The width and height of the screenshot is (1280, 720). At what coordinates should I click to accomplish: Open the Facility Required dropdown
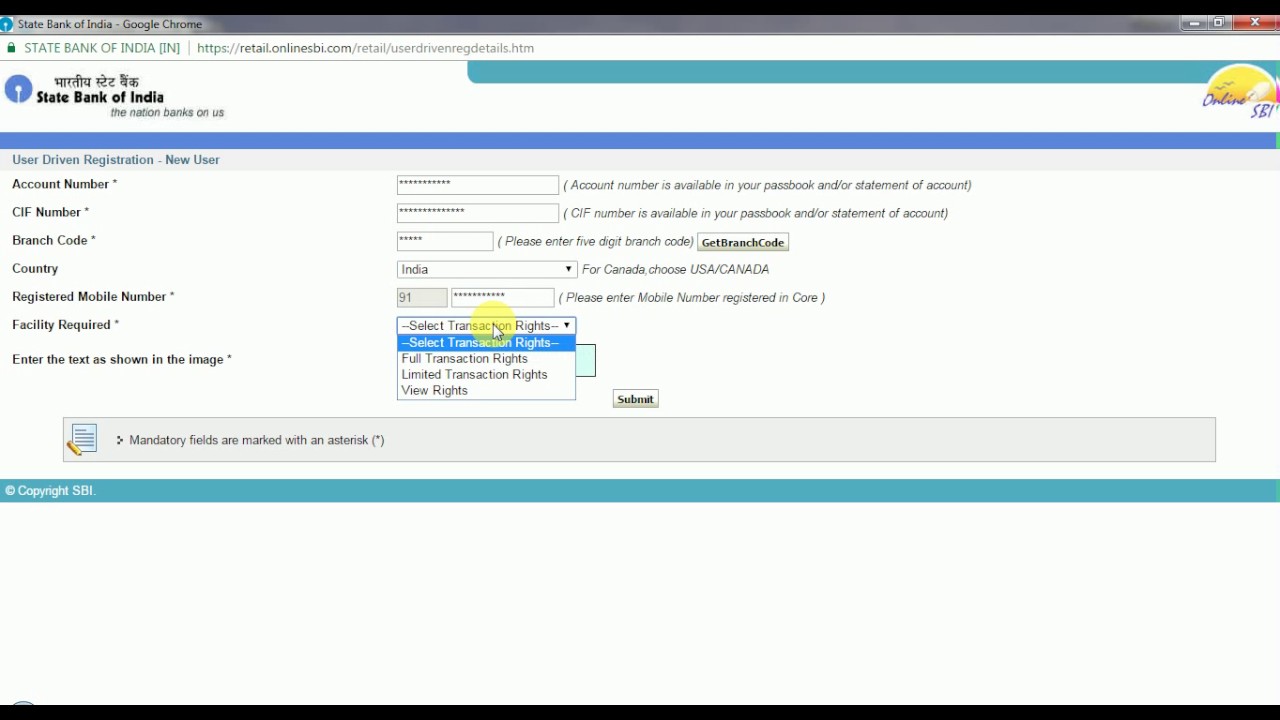[x=486, y=325]
